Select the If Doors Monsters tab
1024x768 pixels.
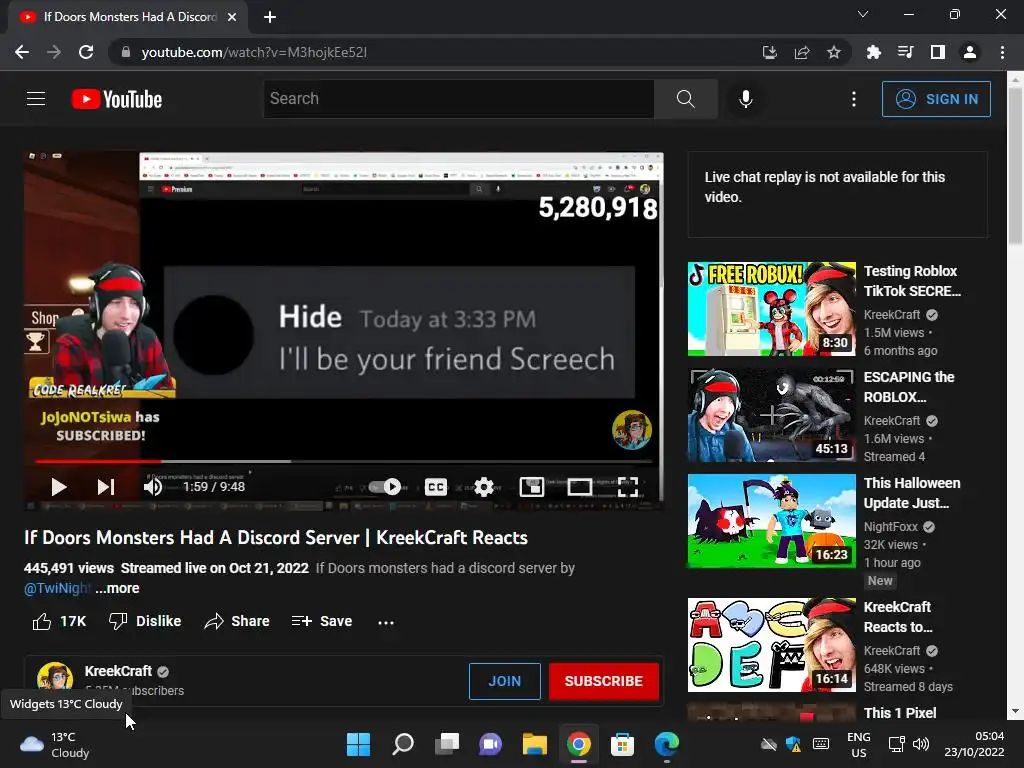(x=129, y=17)
